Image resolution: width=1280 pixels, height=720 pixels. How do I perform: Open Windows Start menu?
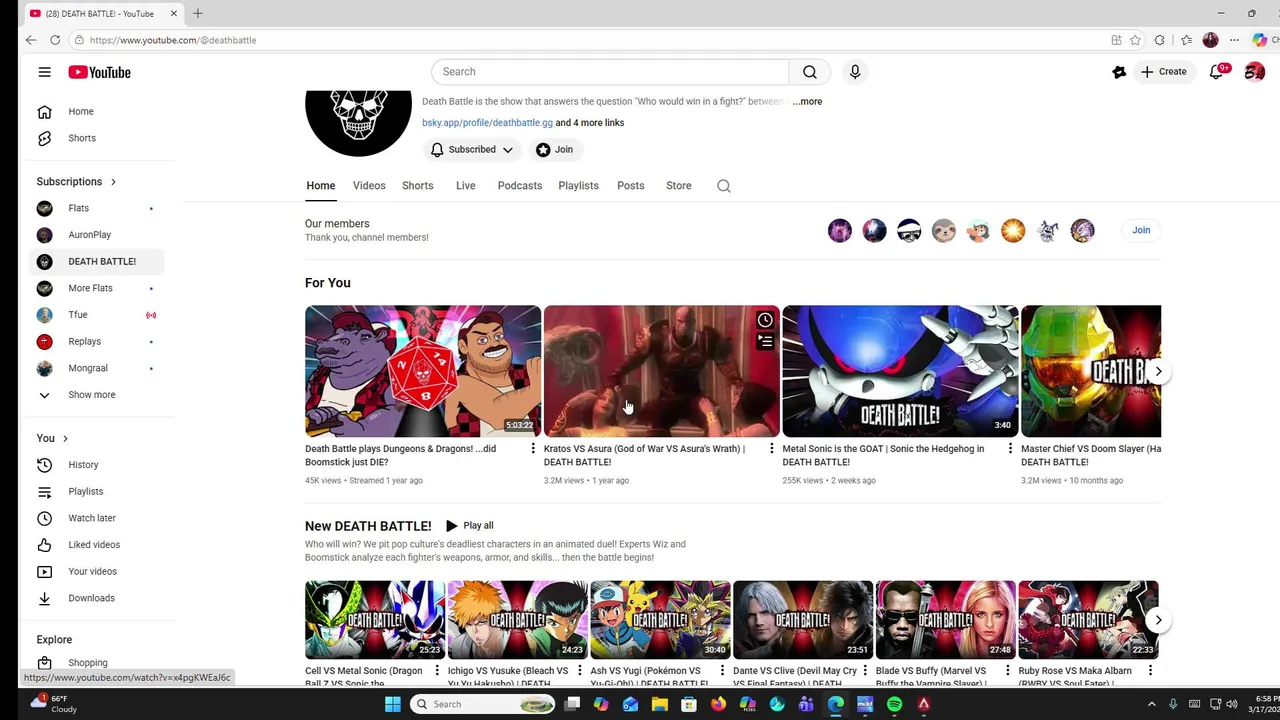pos(393,704)
